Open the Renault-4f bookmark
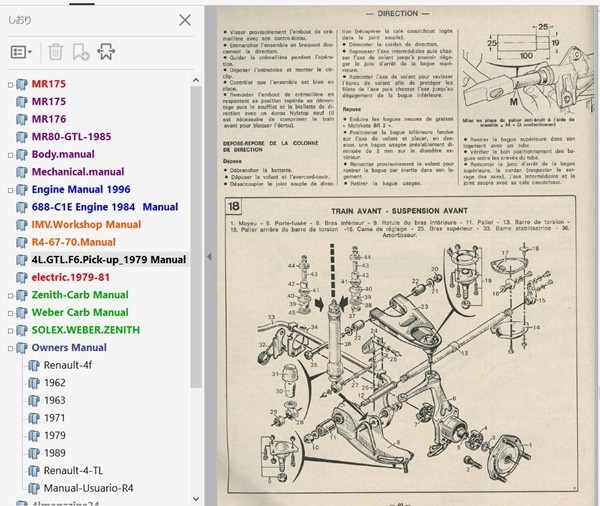Viewport: 600px width, 506px height. click(x=68, y=365)
